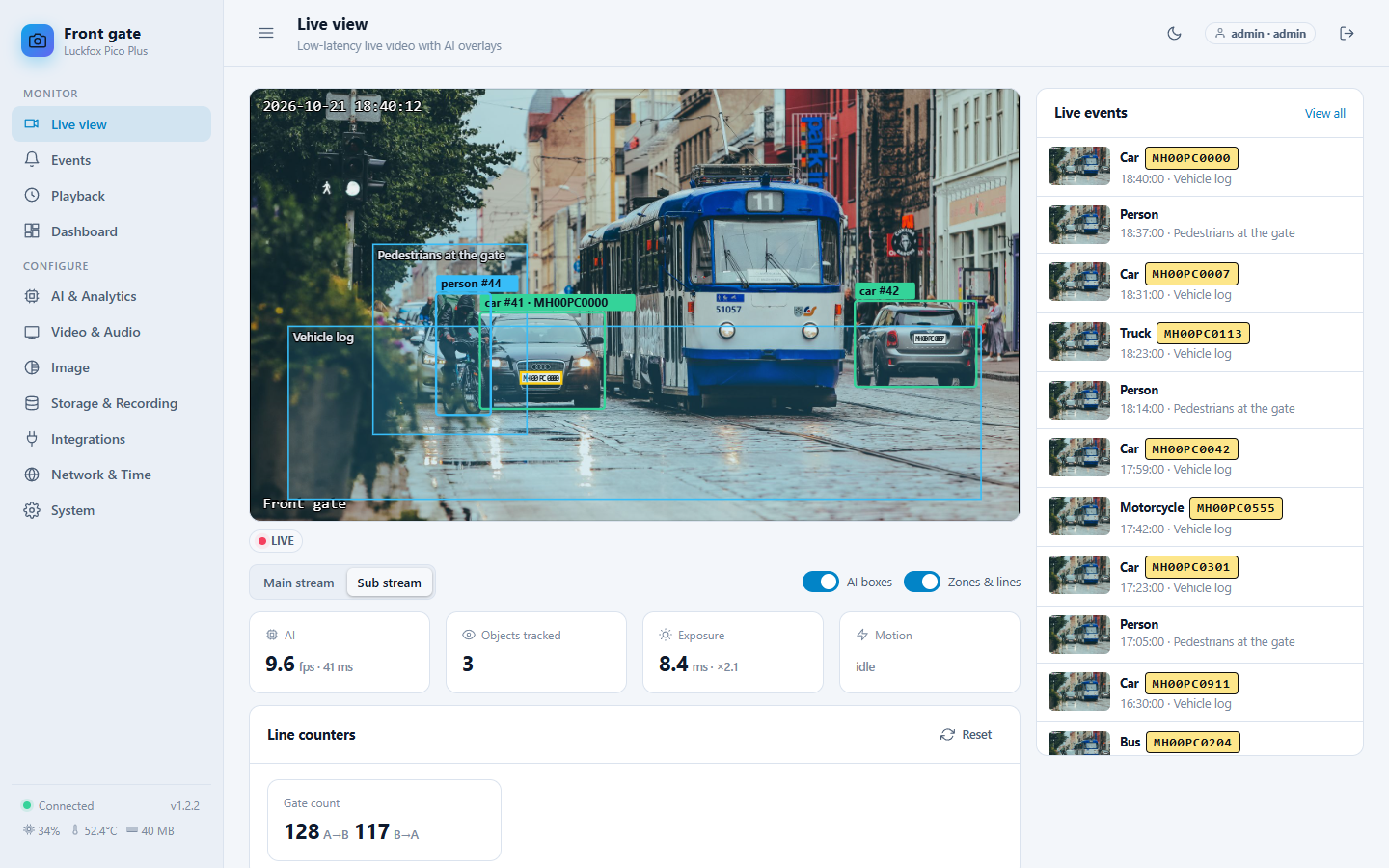Click the AI & Analytics chip icon
The width and height of the screenshot is (1389, 868).
click(x=32, y=296)
